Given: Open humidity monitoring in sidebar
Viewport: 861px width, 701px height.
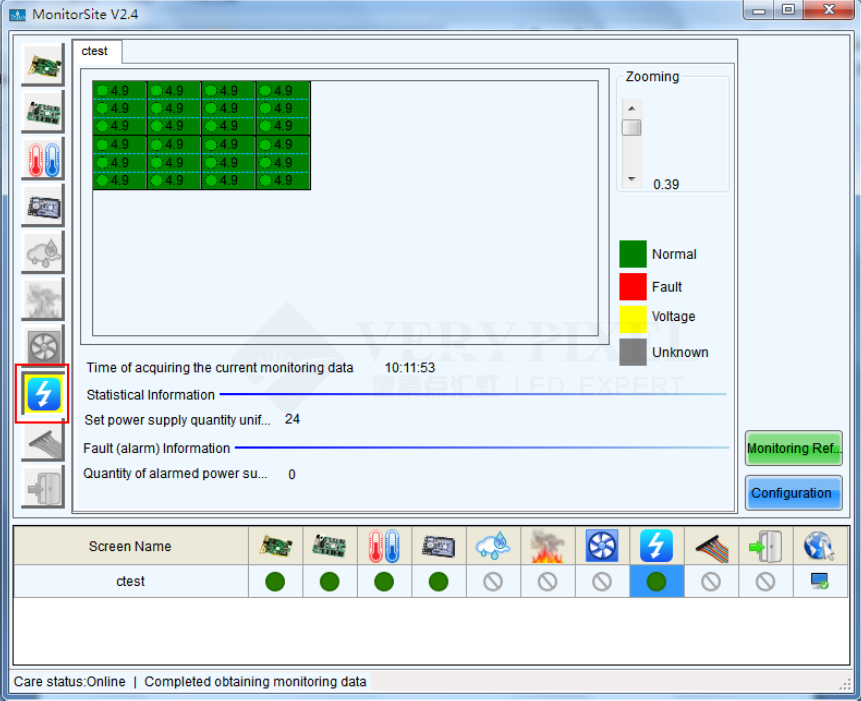Looking at the screenshot, I should click(x=43, y=253).
